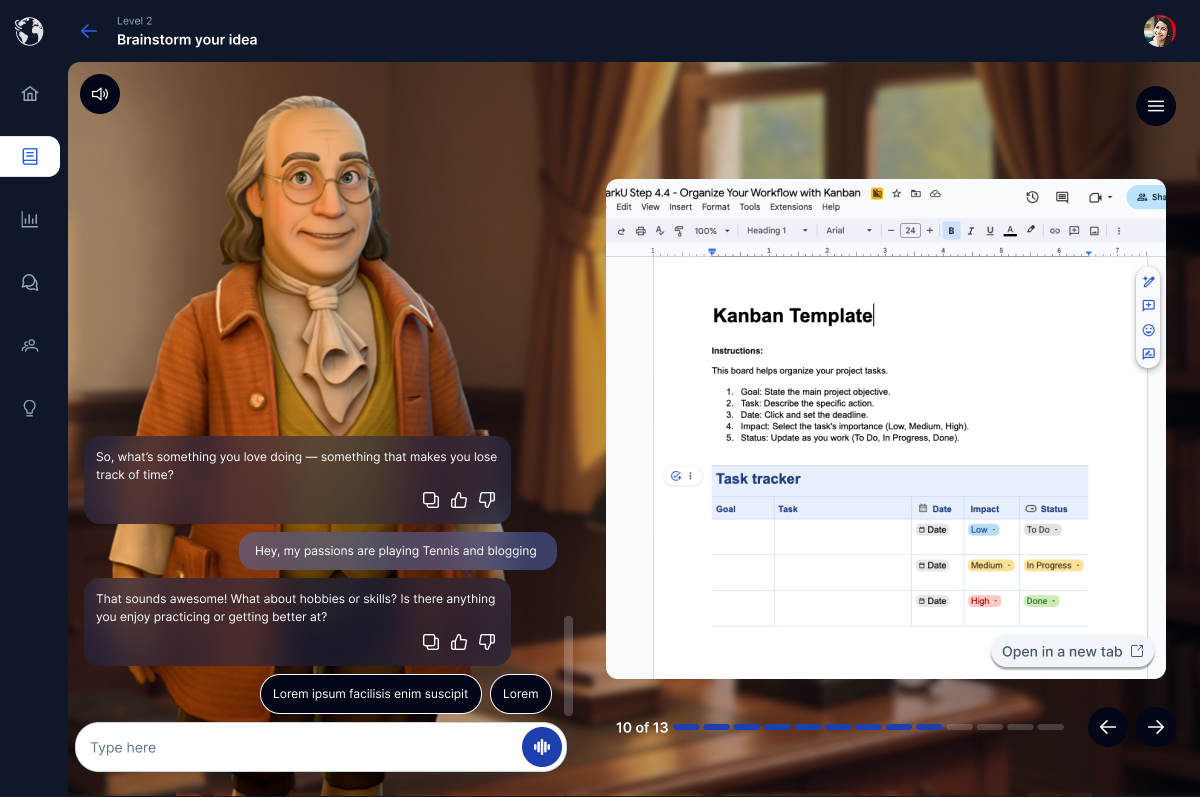Screen dimensions: 1200x797
Task: Open the Arial font dropdown
Action: (849, 231)
